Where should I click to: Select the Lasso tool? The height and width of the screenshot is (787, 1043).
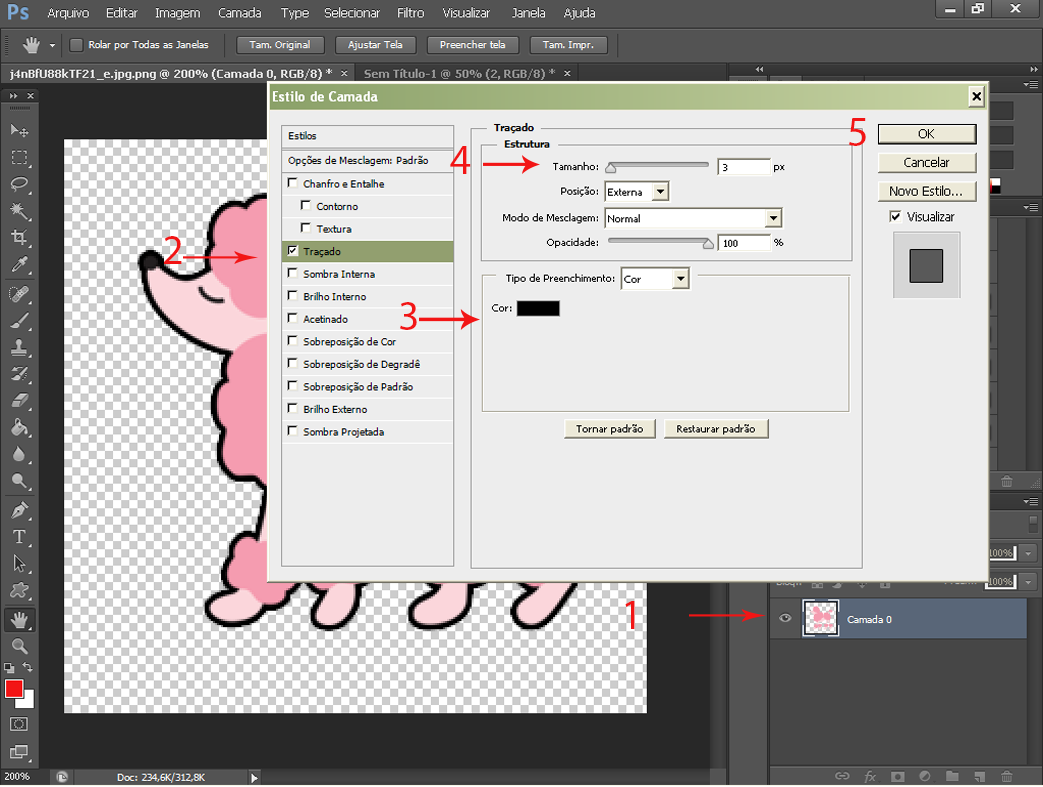point(19,184)
